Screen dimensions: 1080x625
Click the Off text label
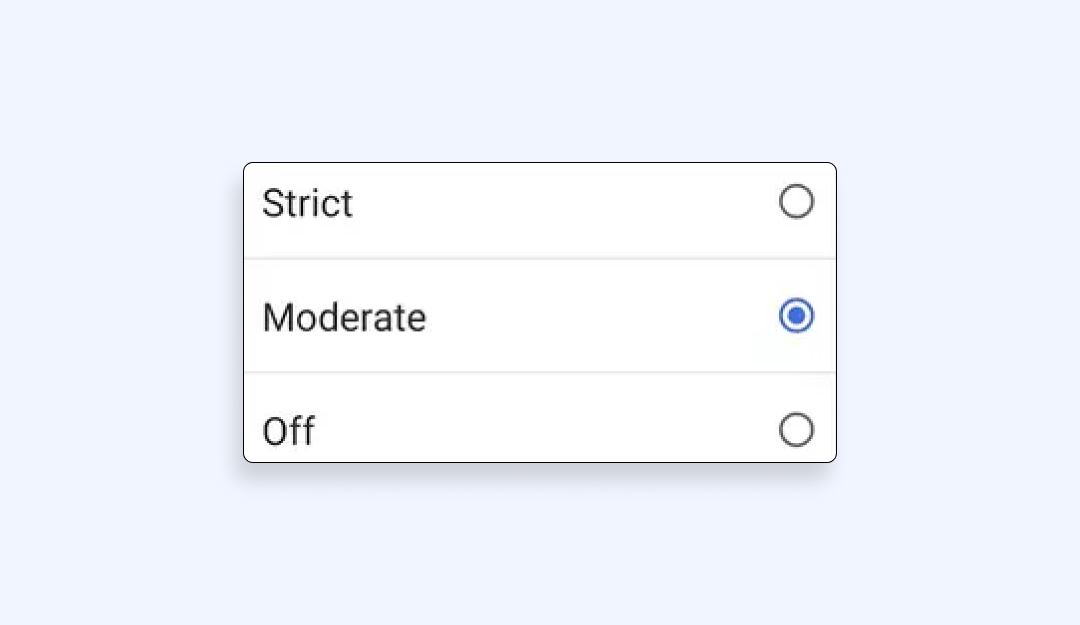[x=288, y=432]
